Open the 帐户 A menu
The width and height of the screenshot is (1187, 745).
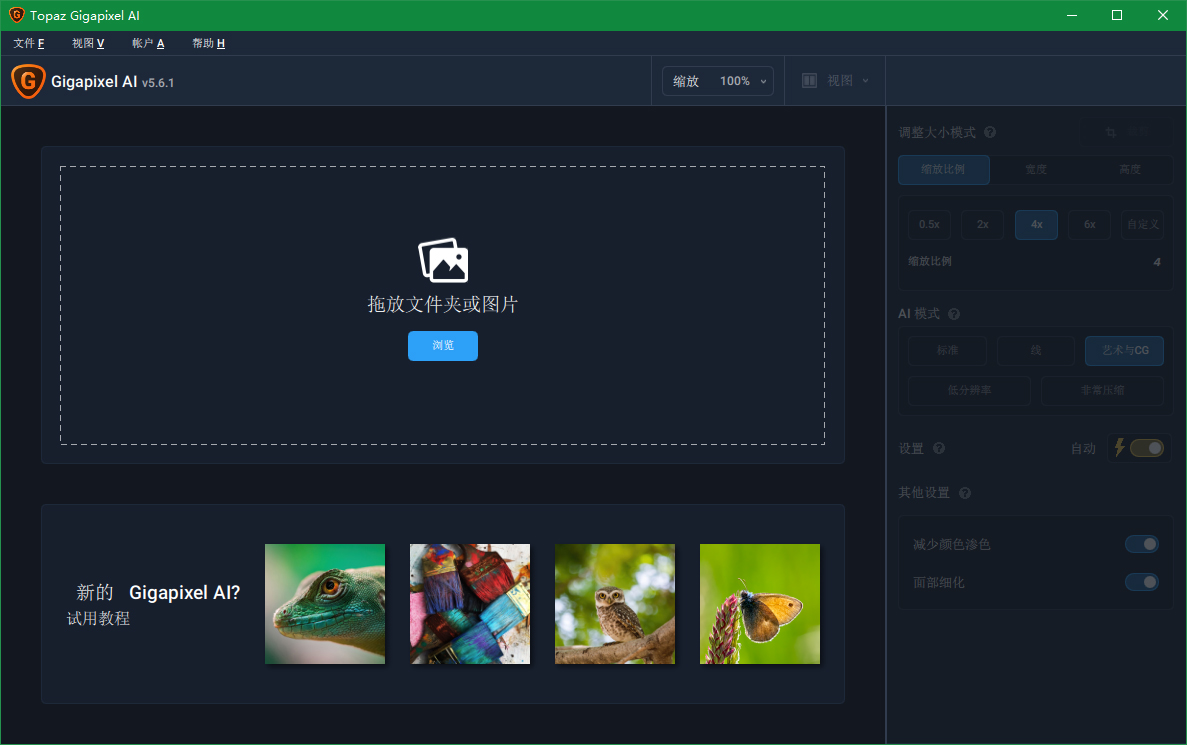click(148, 43)
